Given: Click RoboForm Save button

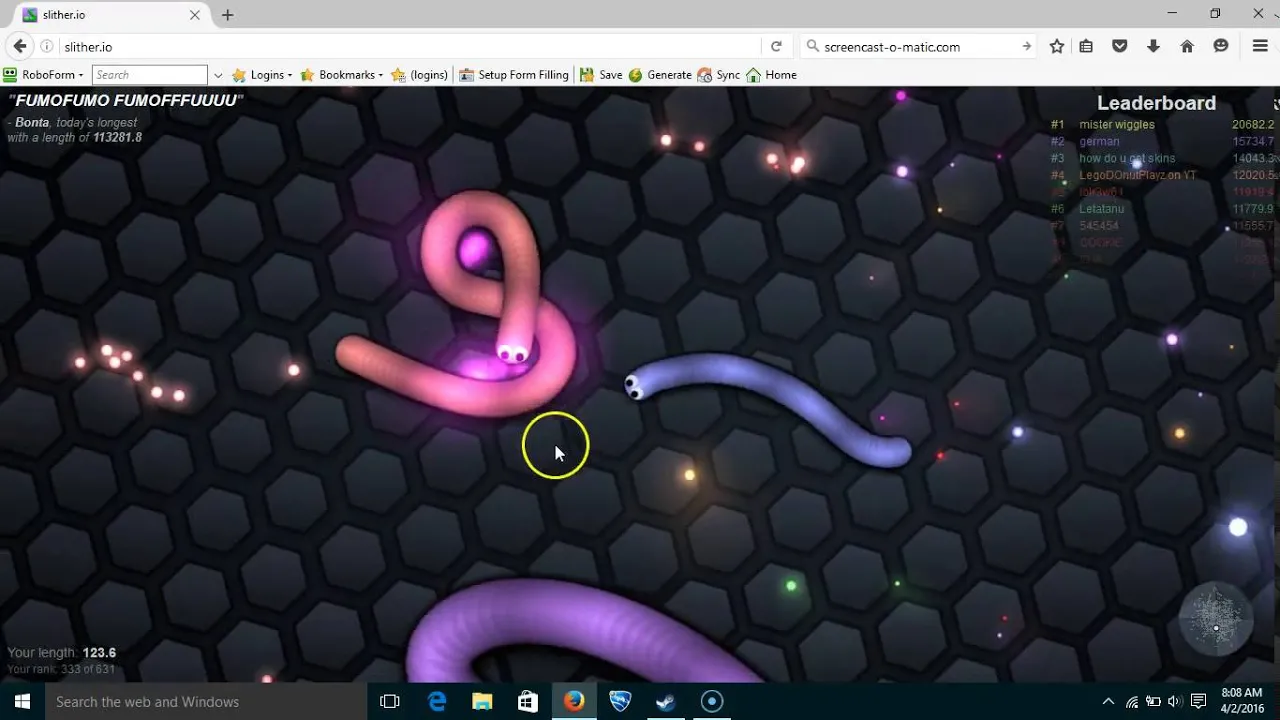Looking at the screenshot, I should pos(601,75).
